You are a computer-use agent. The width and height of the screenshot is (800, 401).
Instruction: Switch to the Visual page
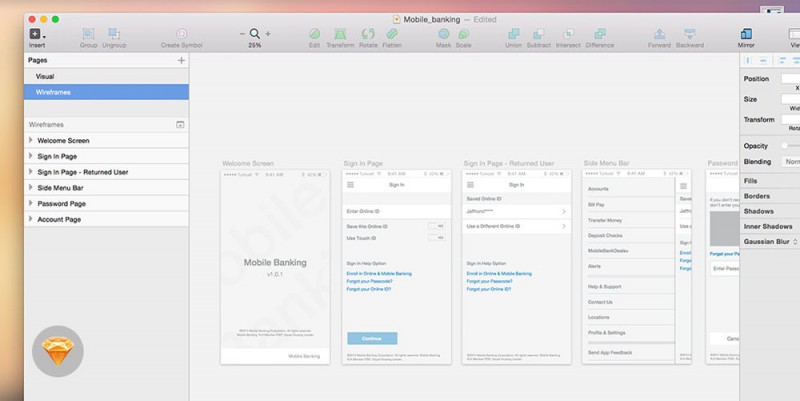click(45, 76)
